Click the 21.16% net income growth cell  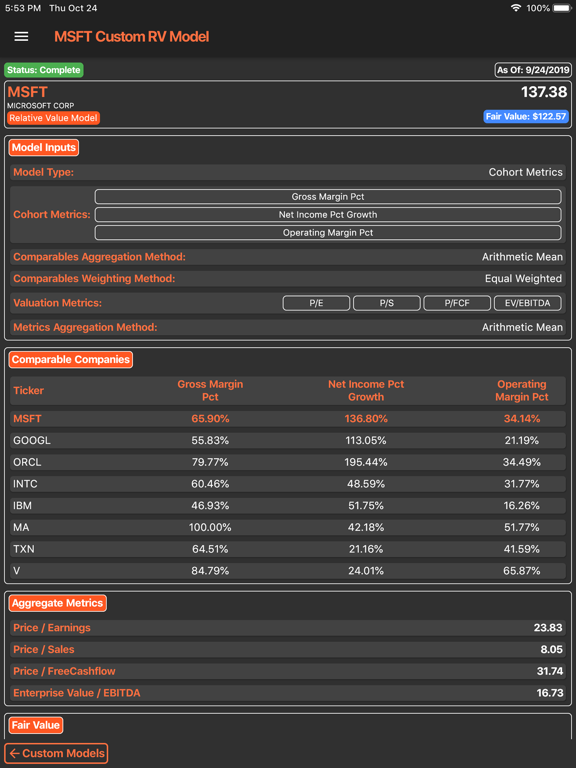366,549
